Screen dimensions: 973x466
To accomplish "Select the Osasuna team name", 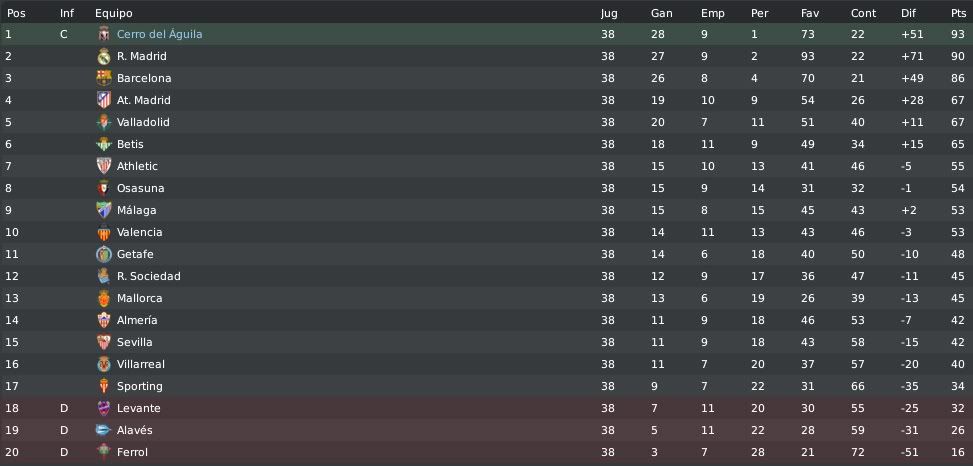I will (x=141, y=188).
